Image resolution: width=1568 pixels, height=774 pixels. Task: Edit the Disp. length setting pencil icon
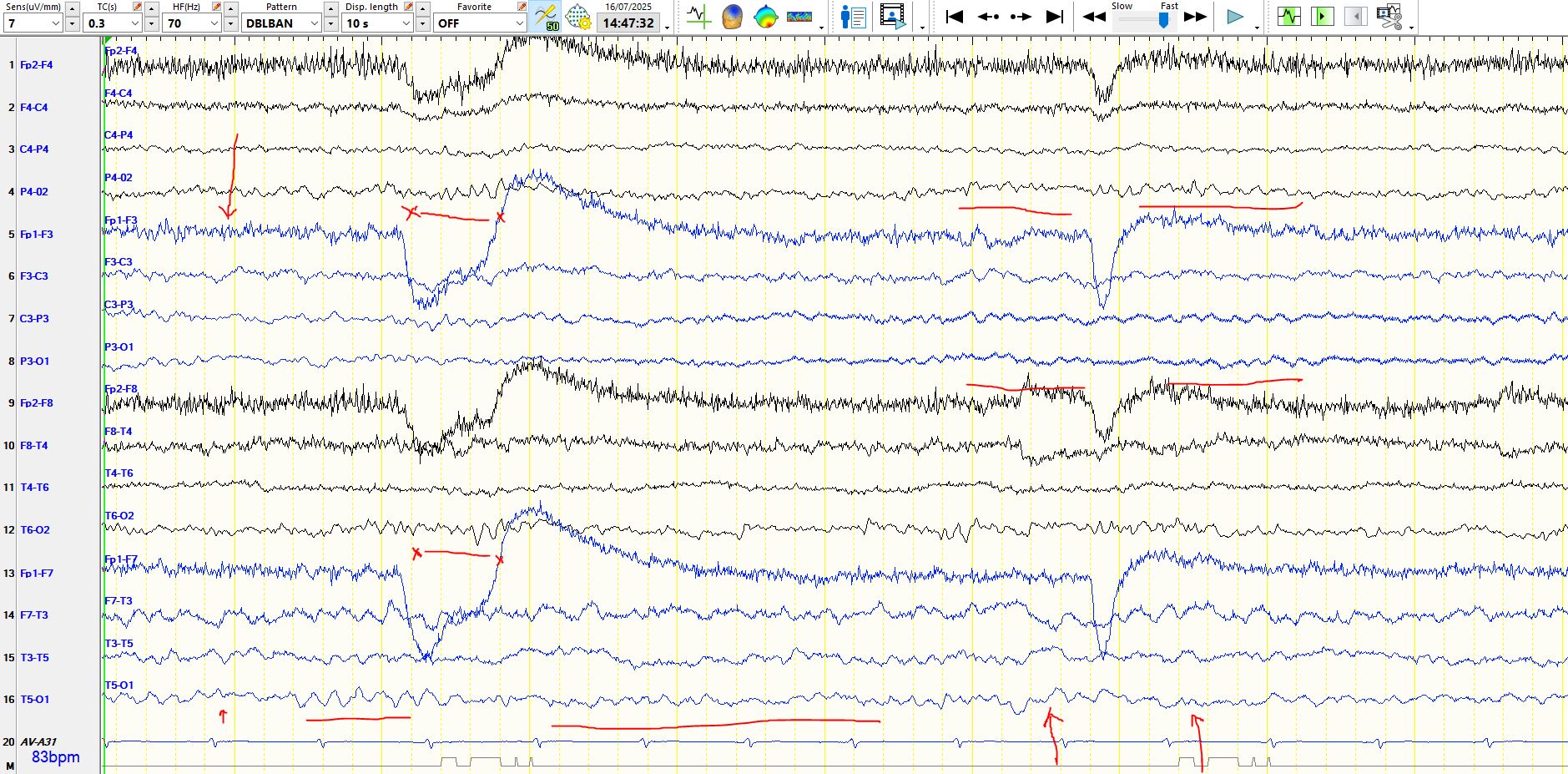408,7
